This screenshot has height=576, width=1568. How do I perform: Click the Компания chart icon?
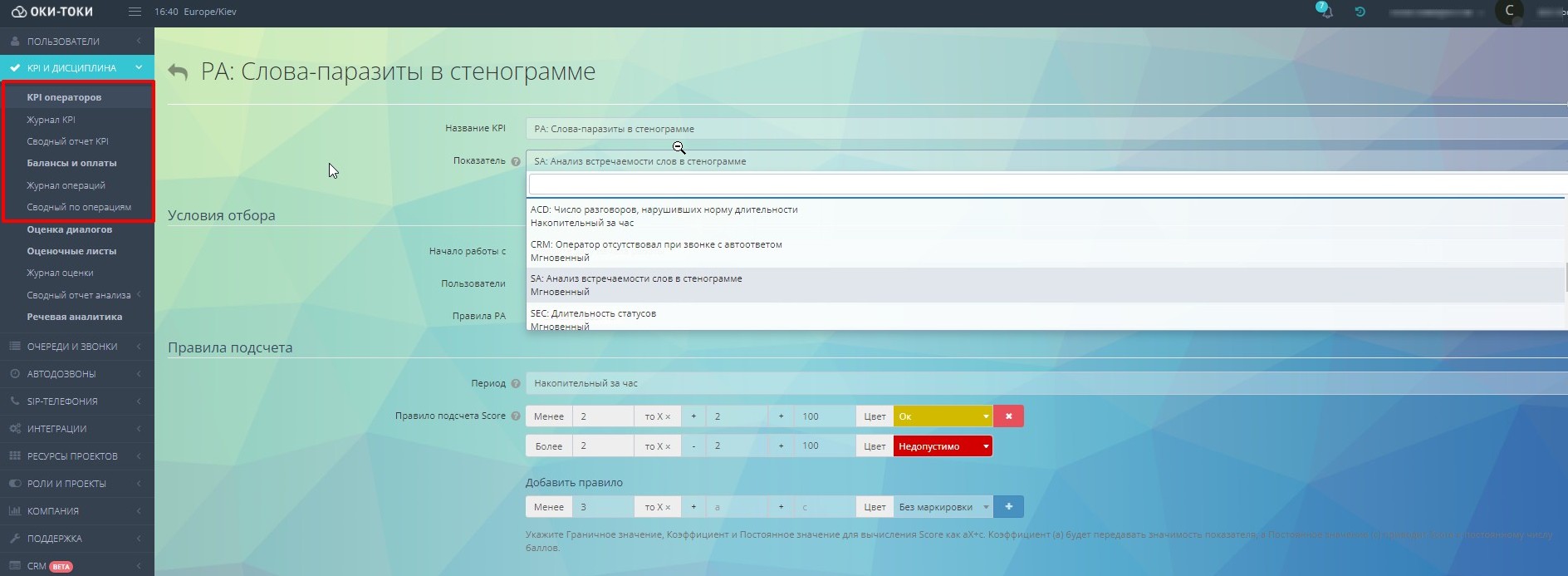15,510
